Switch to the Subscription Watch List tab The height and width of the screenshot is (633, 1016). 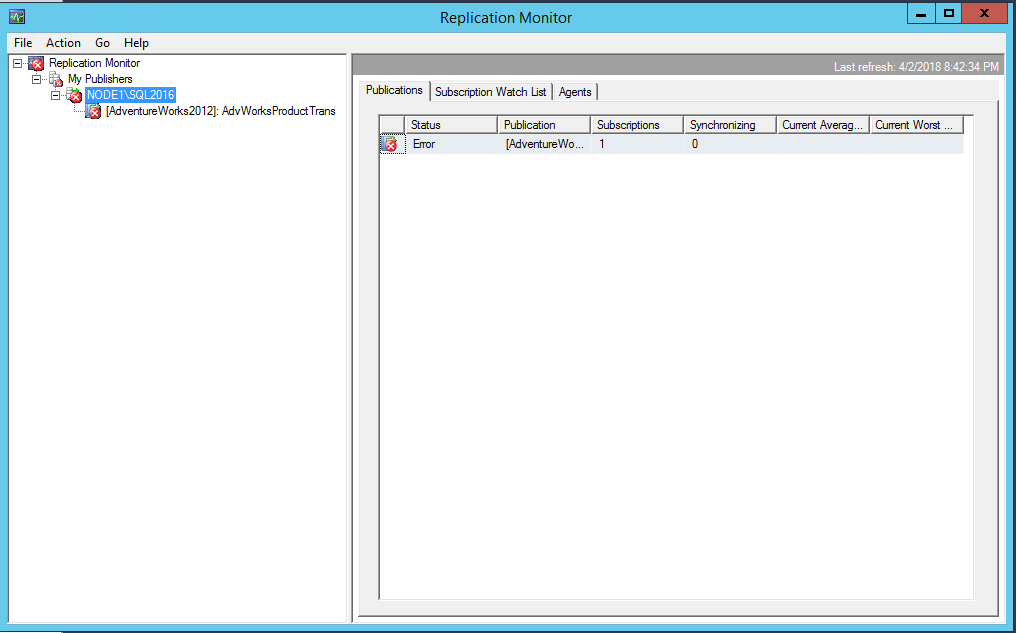pyautogui.click(x=490, y=91)
